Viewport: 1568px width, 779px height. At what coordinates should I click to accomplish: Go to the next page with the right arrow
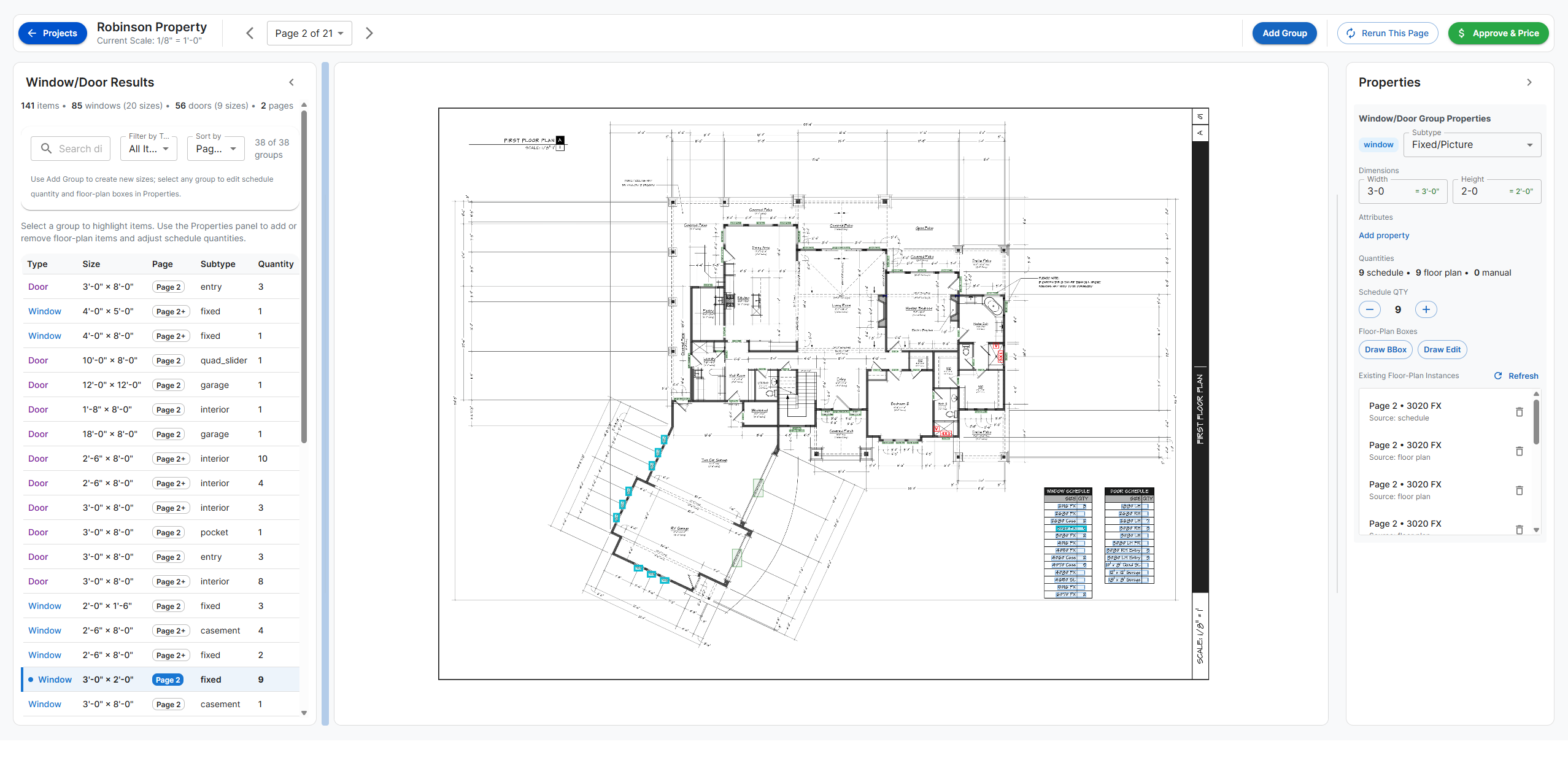369,33
